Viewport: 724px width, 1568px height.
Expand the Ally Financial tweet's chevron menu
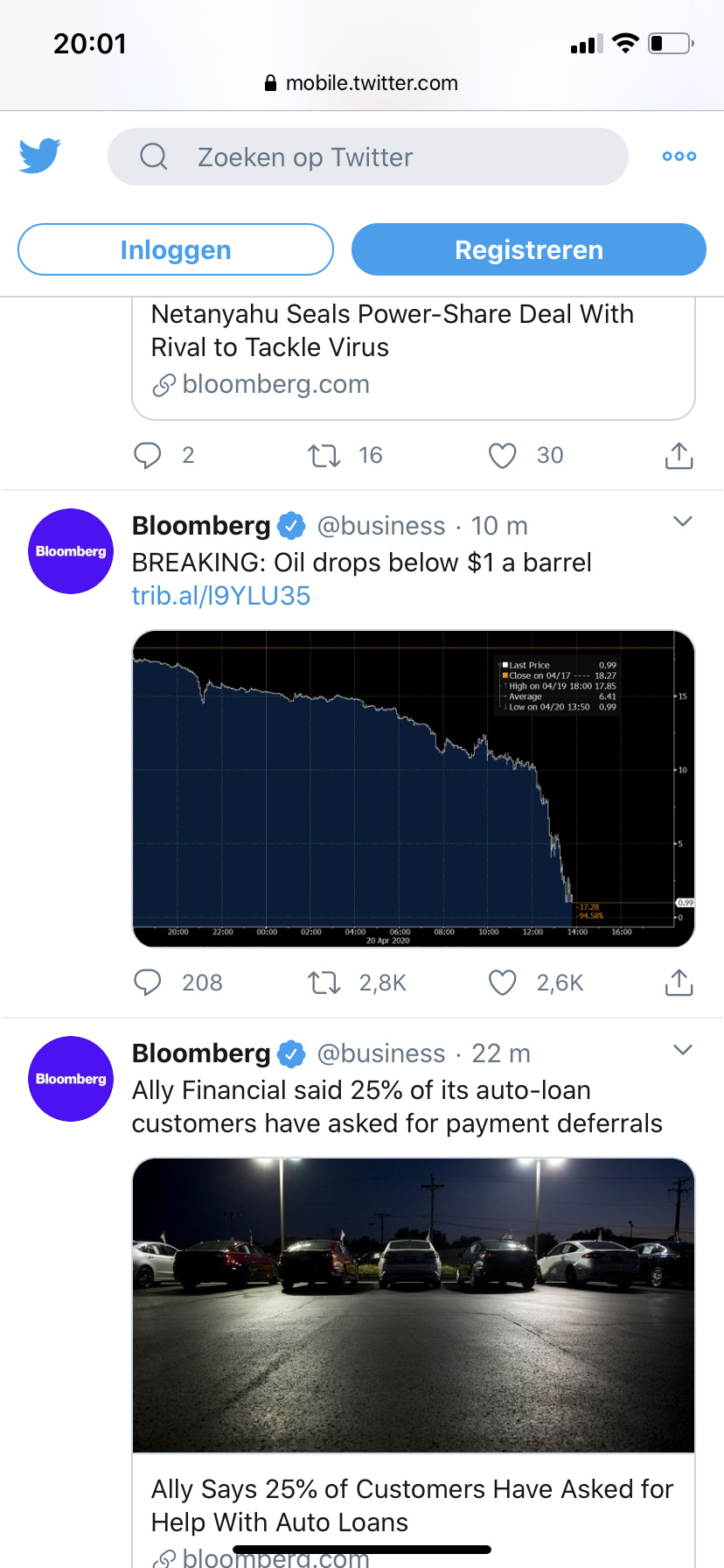(x=683, y=1050)
